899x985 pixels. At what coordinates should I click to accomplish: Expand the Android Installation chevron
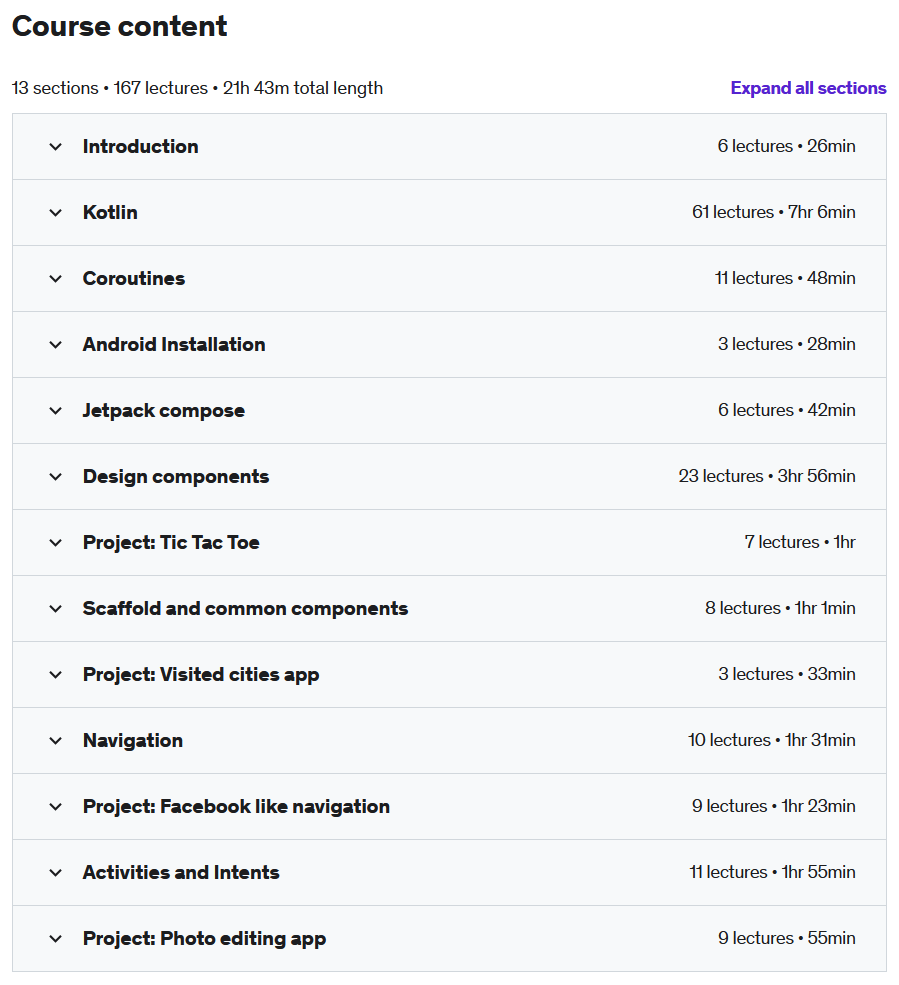pos(56,345)
